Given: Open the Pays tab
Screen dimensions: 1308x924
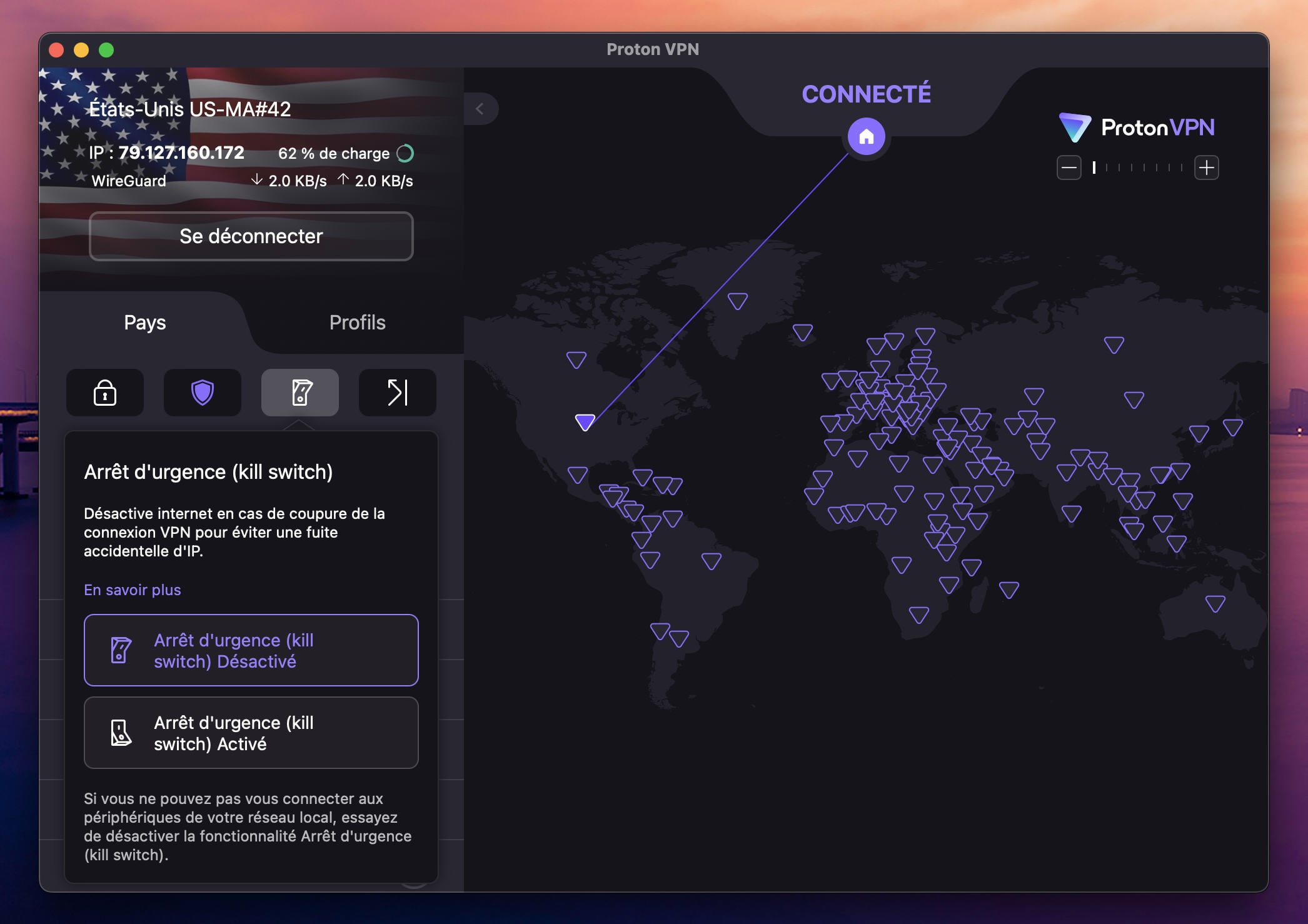Looking at the screenshot, I should [x=144, y=323].
